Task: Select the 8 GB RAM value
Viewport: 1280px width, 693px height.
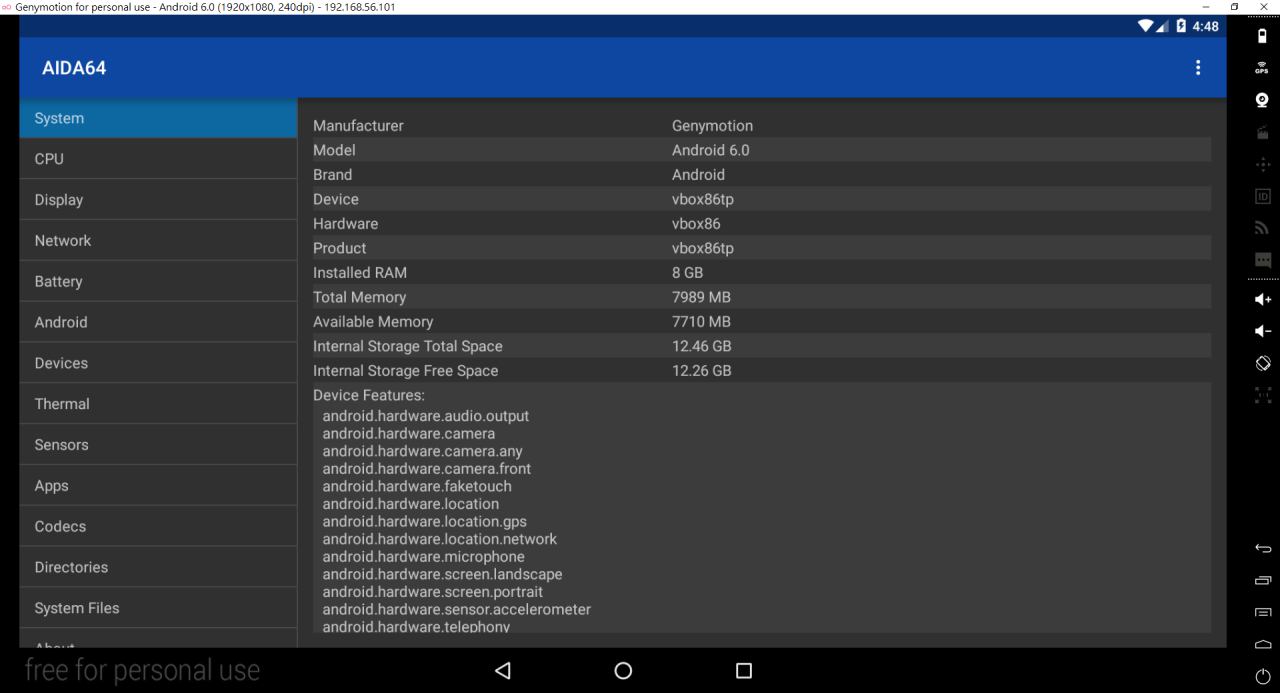Action: pyautogui.click(x=687, y=272)
